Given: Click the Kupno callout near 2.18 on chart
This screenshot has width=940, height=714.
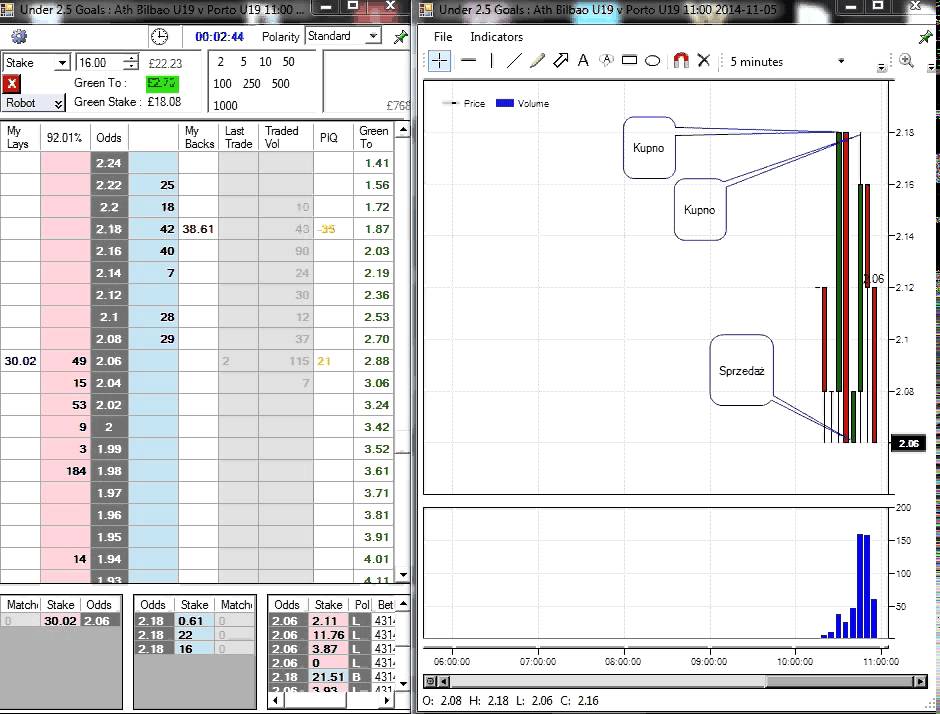Looking at the screenshot, I should pos(649,147).
